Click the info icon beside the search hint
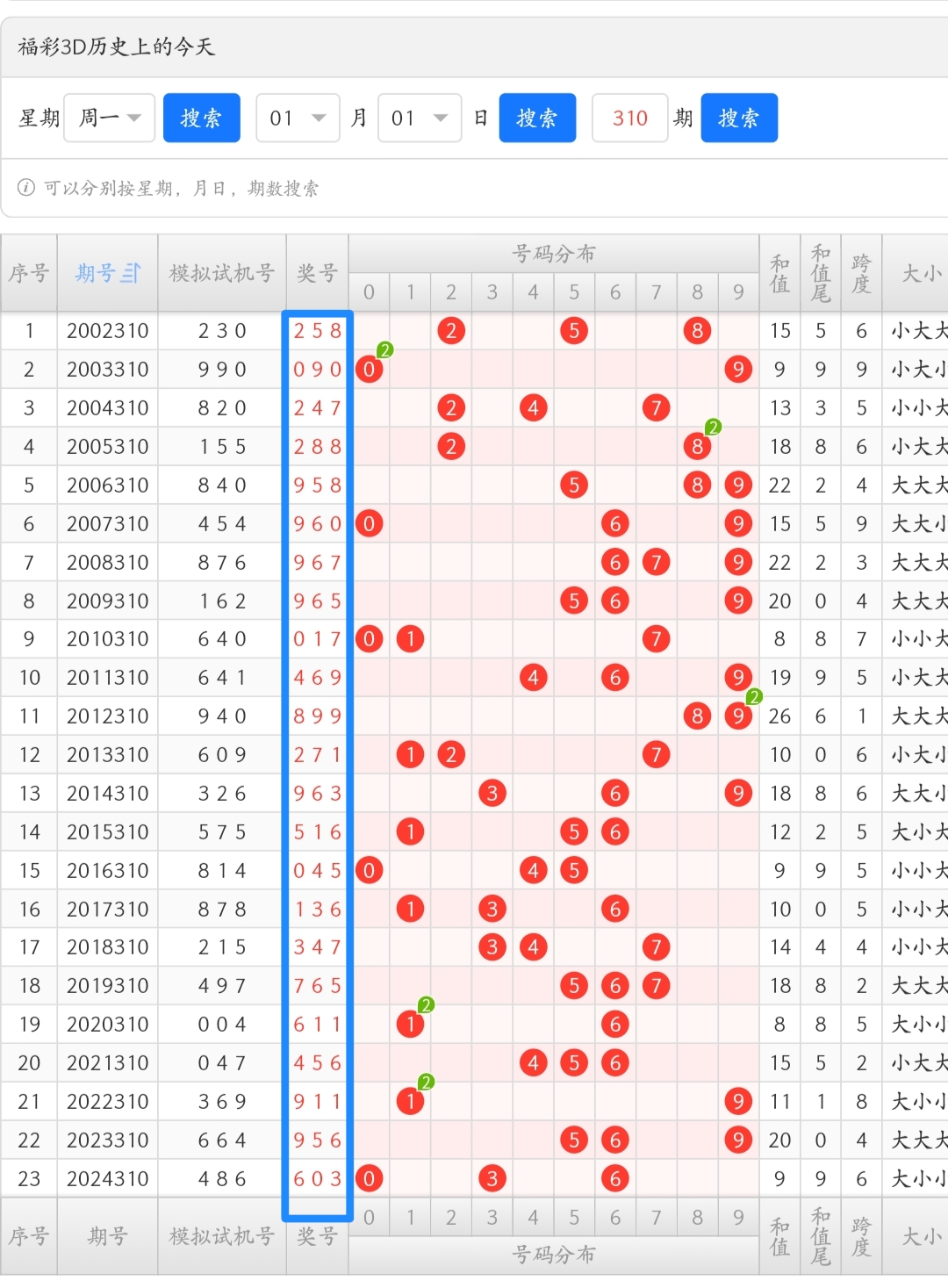Screen dimensions: 948x1288 tap(26, 188)
